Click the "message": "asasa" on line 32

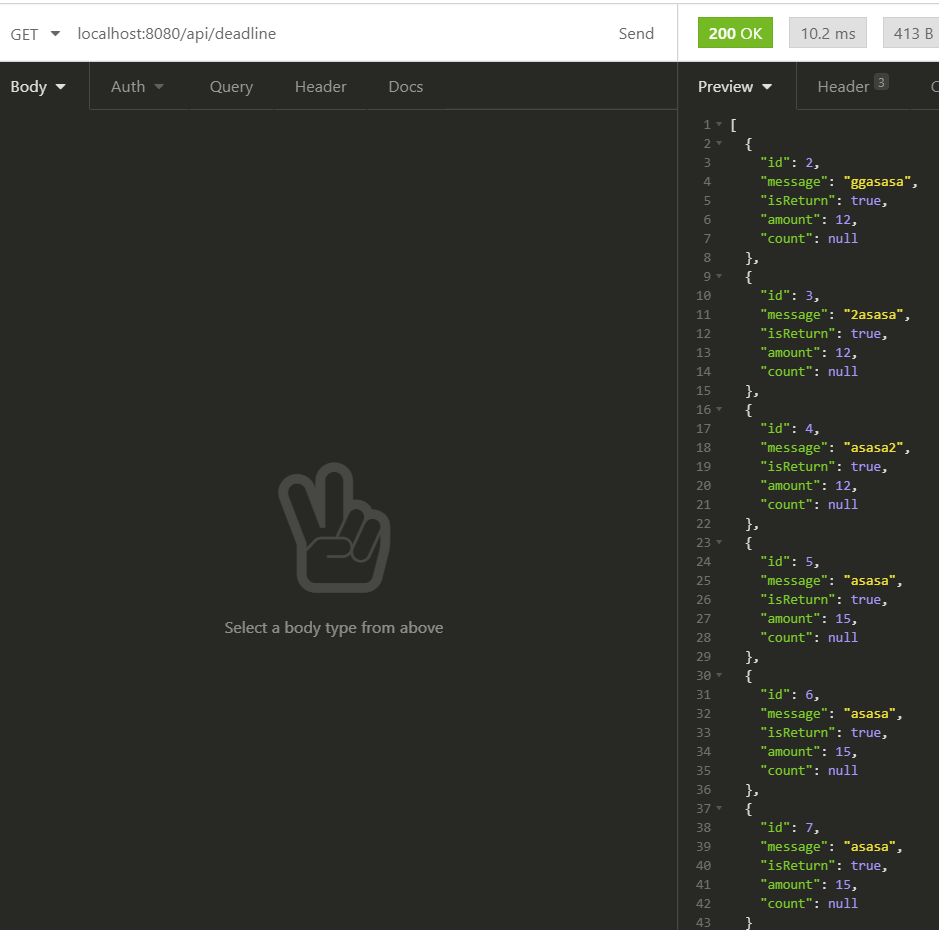[x=831, y=713]
